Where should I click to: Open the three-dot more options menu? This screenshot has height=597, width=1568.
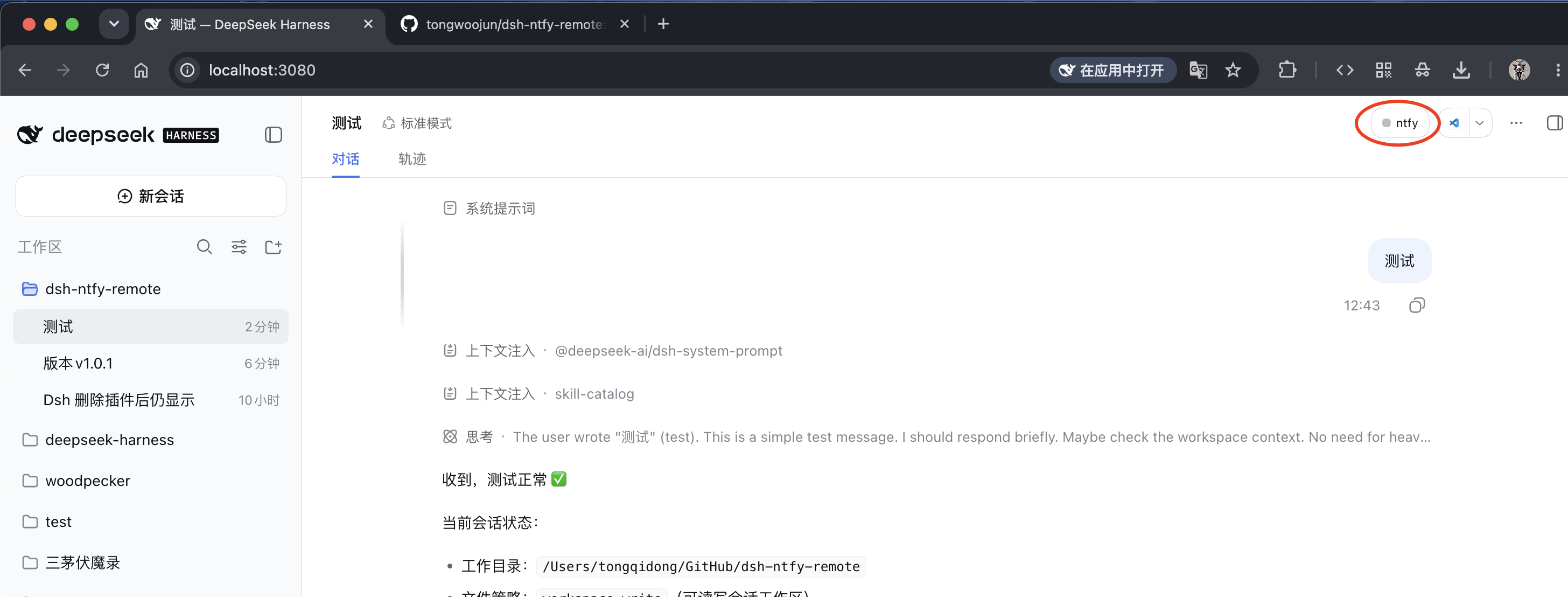coord(1516,123)
